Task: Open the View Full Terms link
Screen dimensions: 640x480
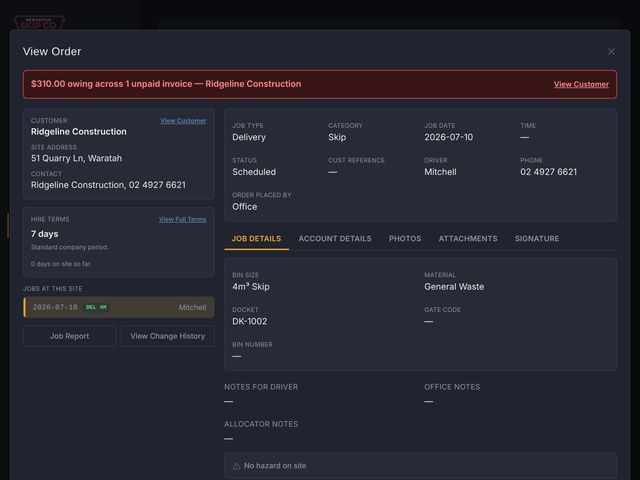Action: [182, 220]
